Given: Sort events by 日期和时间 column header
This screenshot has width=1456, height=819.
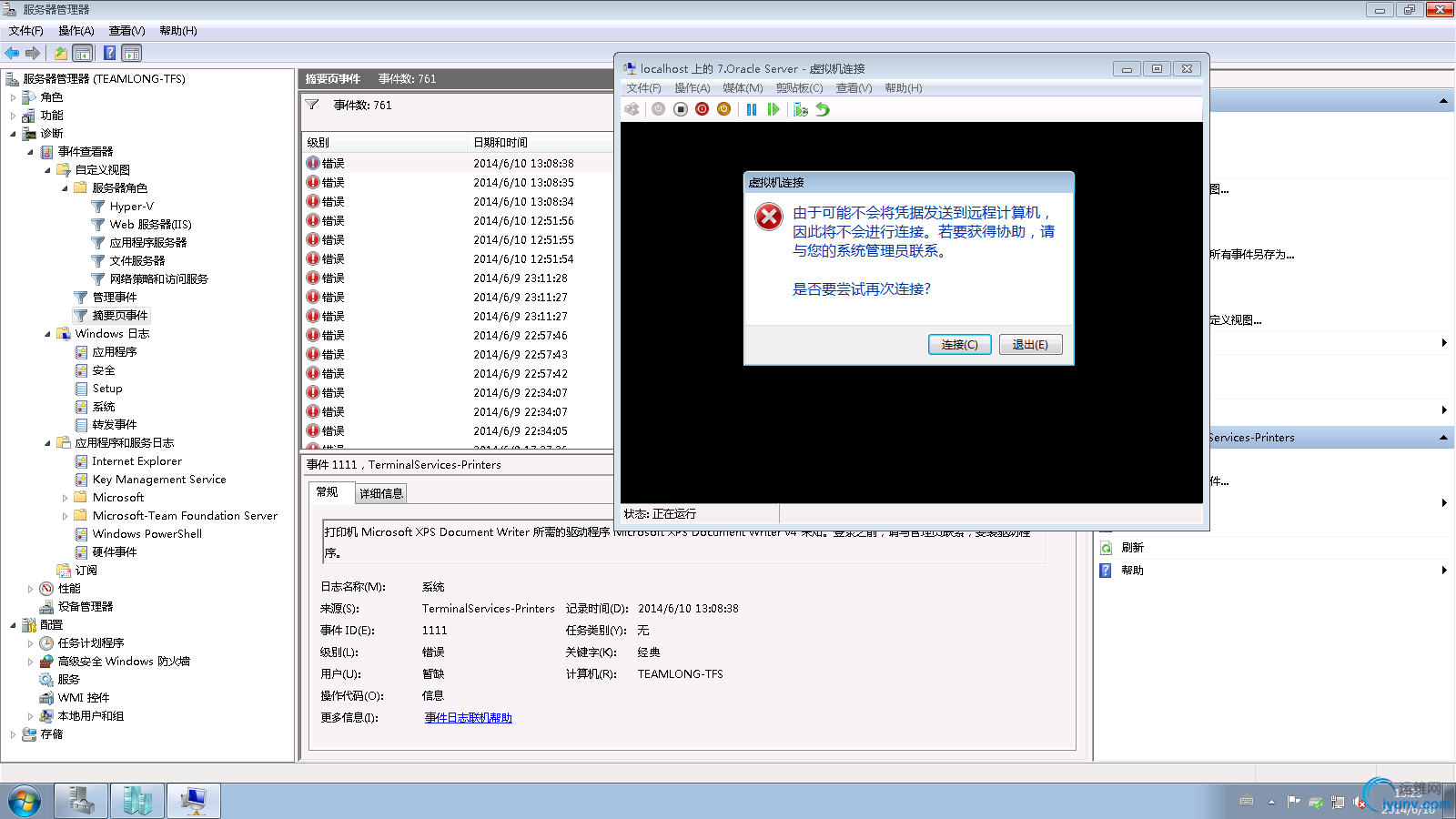Looking at the screenshot, I should 541,143.
